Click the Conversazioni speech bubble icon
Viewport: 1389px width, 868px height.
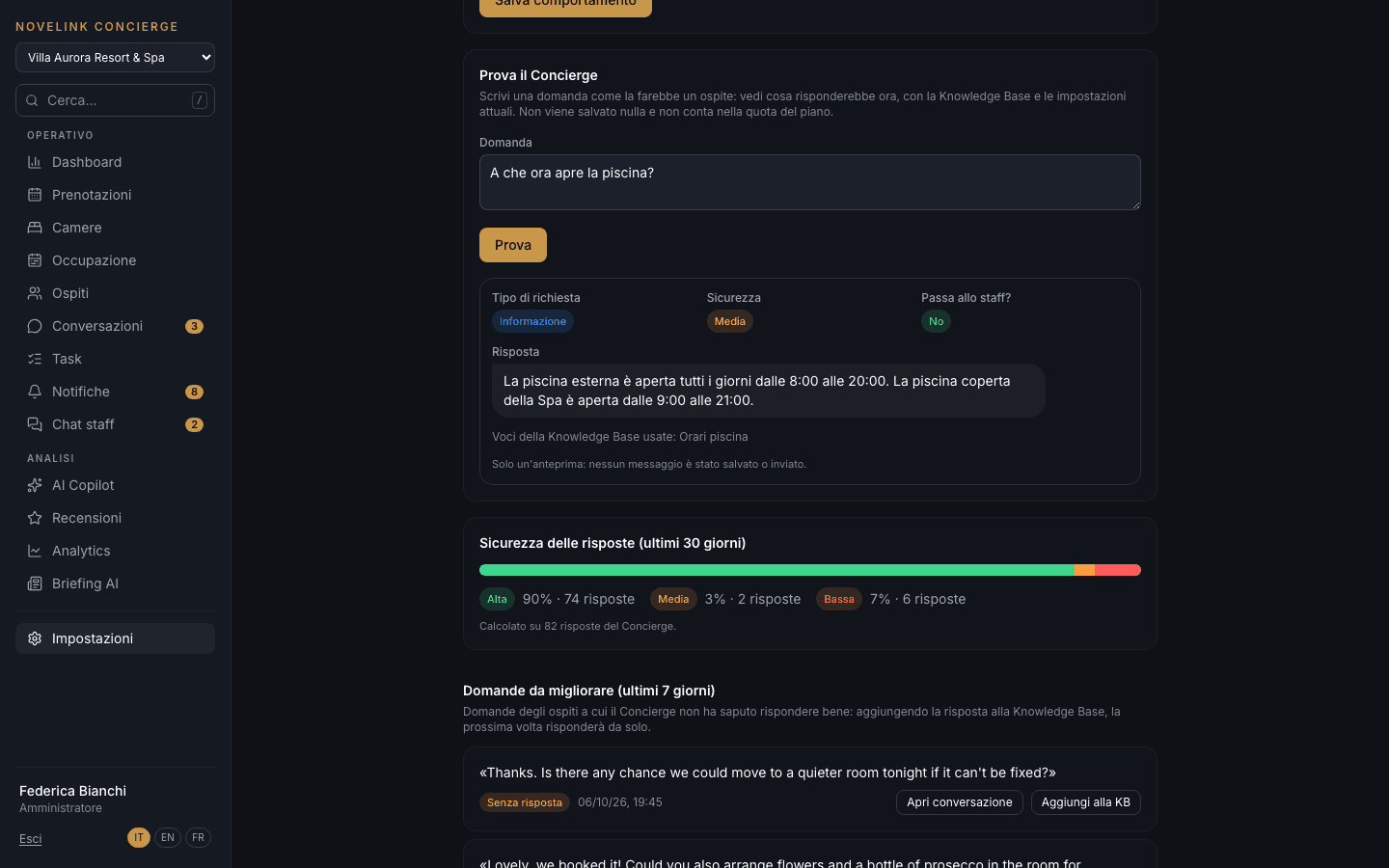[x=35, y=326]
